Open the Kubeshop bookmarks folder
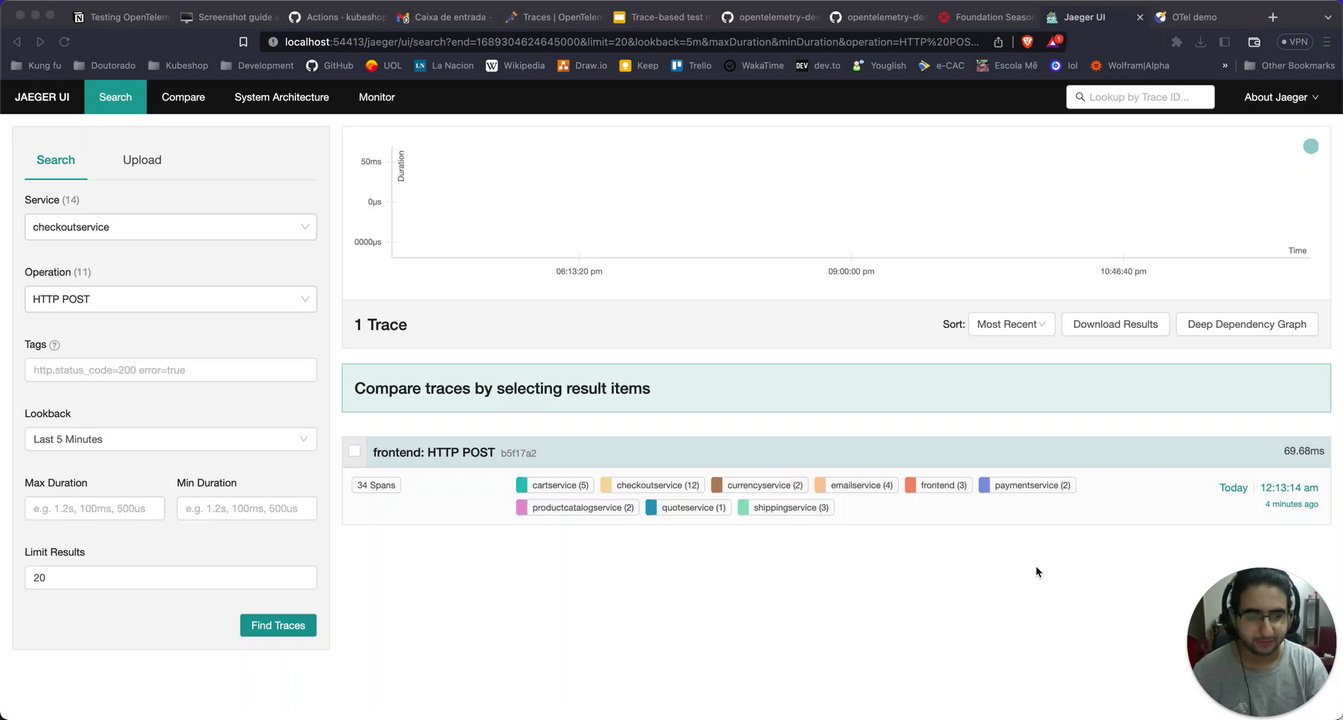This screenshot has width=1343, height=720. click(178, 65)
